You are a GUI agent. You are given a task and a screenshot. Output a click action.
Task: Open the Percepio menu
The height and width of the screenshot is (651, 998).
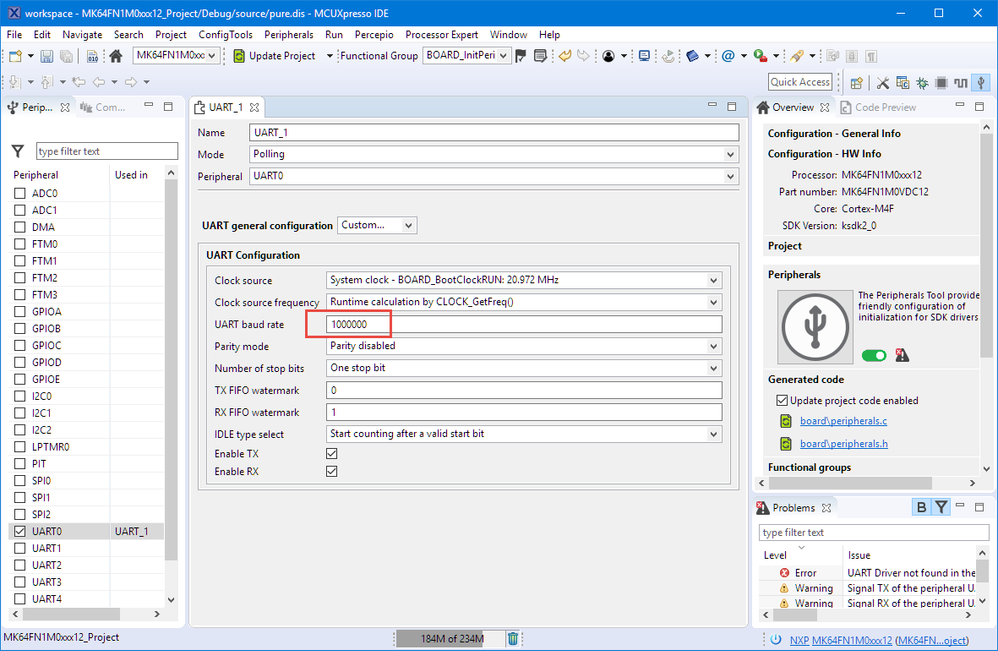coord(374,34)
